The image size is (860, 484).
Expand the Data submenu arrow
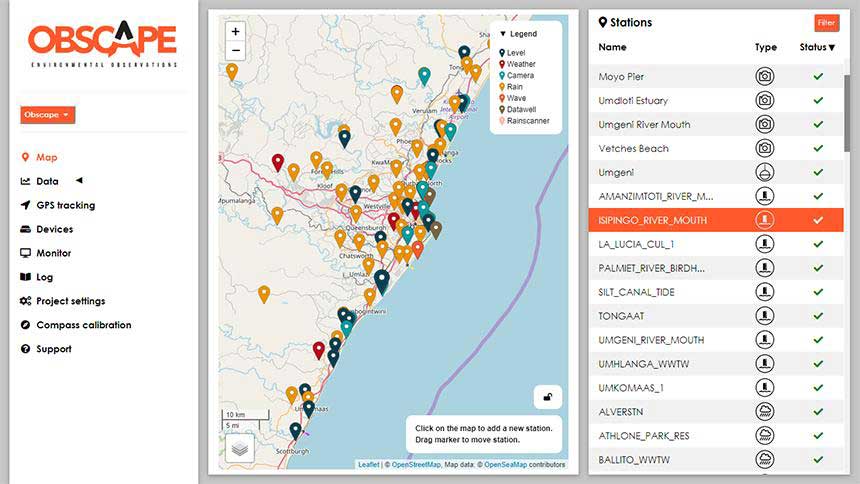[80, 180]
